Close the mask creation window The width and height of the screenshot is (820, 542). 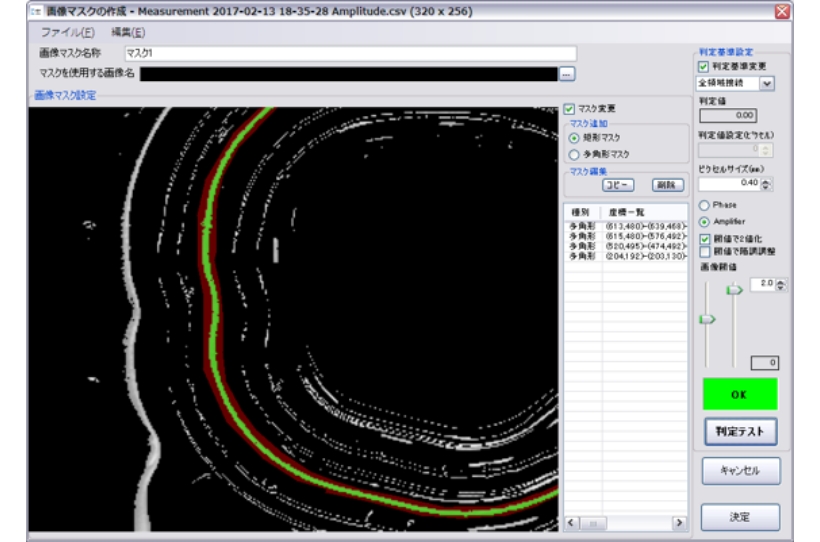pos(782,11)
